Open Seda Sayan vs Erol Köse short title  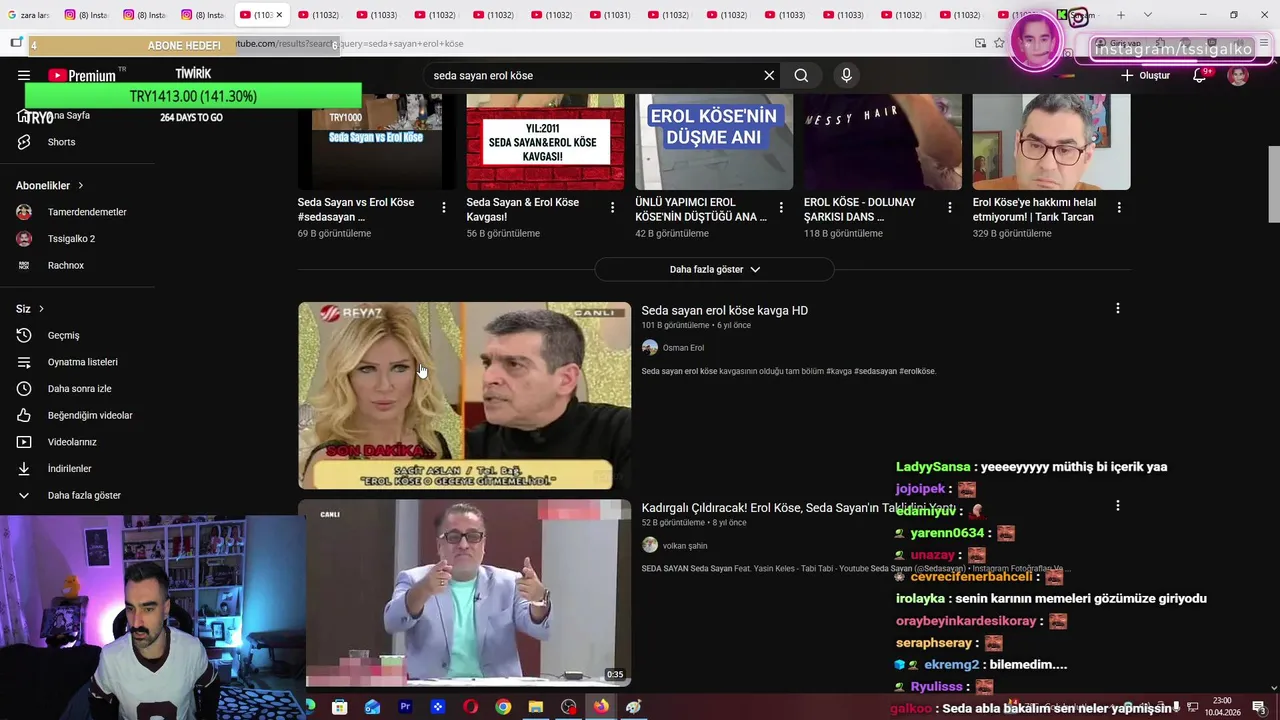(x=356, y=209)
